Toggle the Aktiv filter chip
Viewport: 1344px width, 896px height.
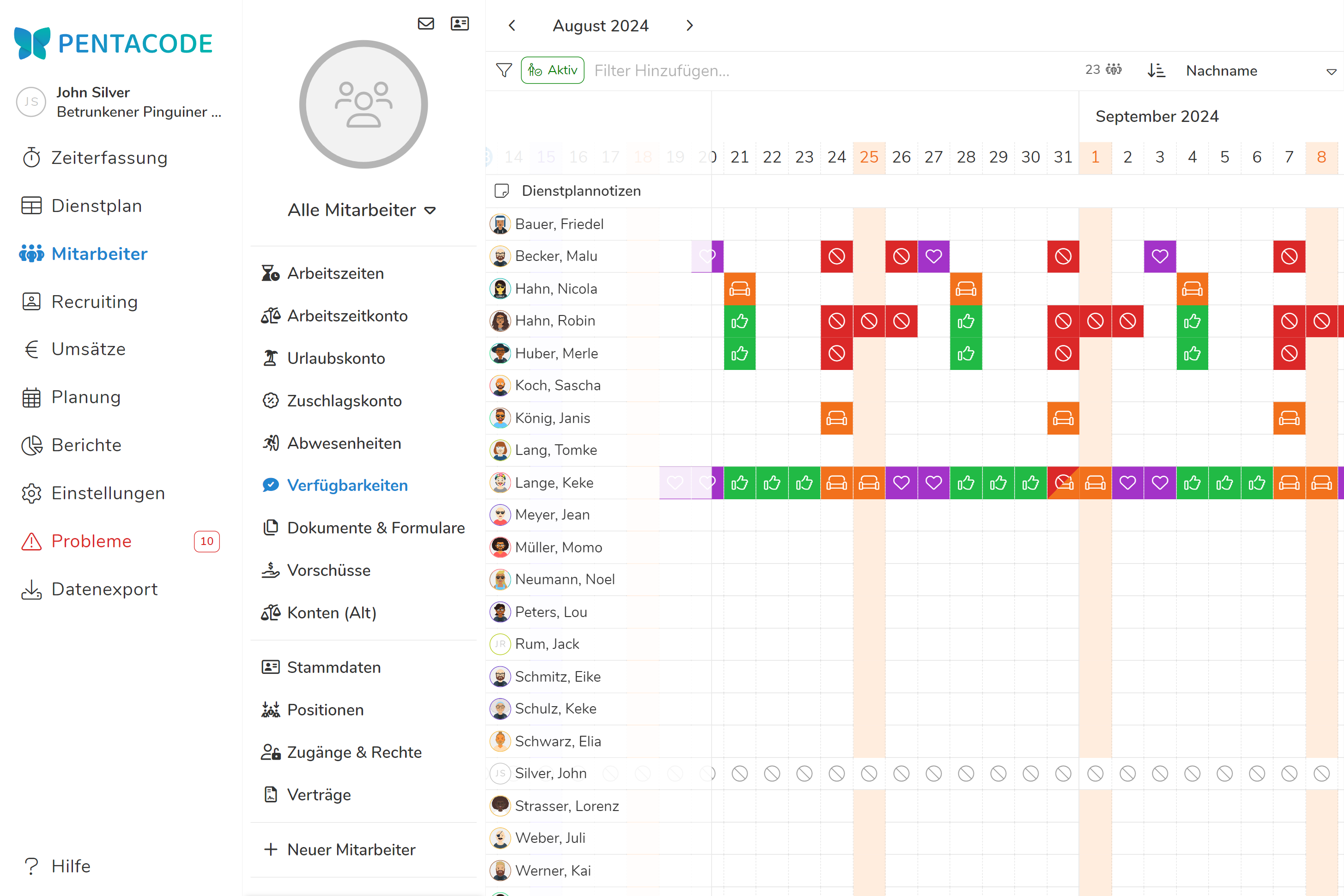552,70
